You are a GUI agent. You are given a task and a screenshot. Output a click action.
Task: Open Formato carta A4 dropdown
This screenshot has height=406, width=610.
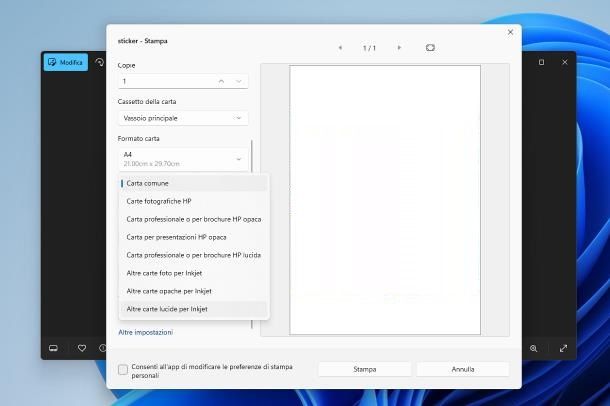pyautogui.click(x=183, y=159)
